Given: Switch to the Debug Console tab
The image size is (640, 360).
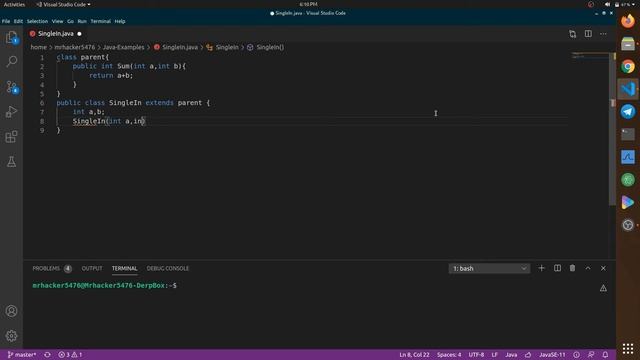Looking at the screenshot, I should coord(168,269).
